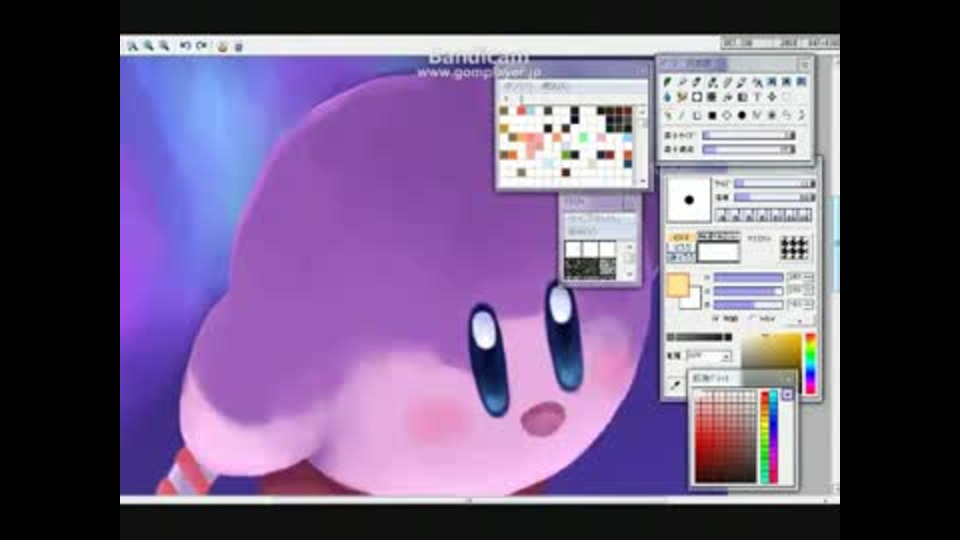The width and height of the screenshot is (960, 540).
Task: Adjust the top slider of the three color channel sliders
Action: [748, 277]
